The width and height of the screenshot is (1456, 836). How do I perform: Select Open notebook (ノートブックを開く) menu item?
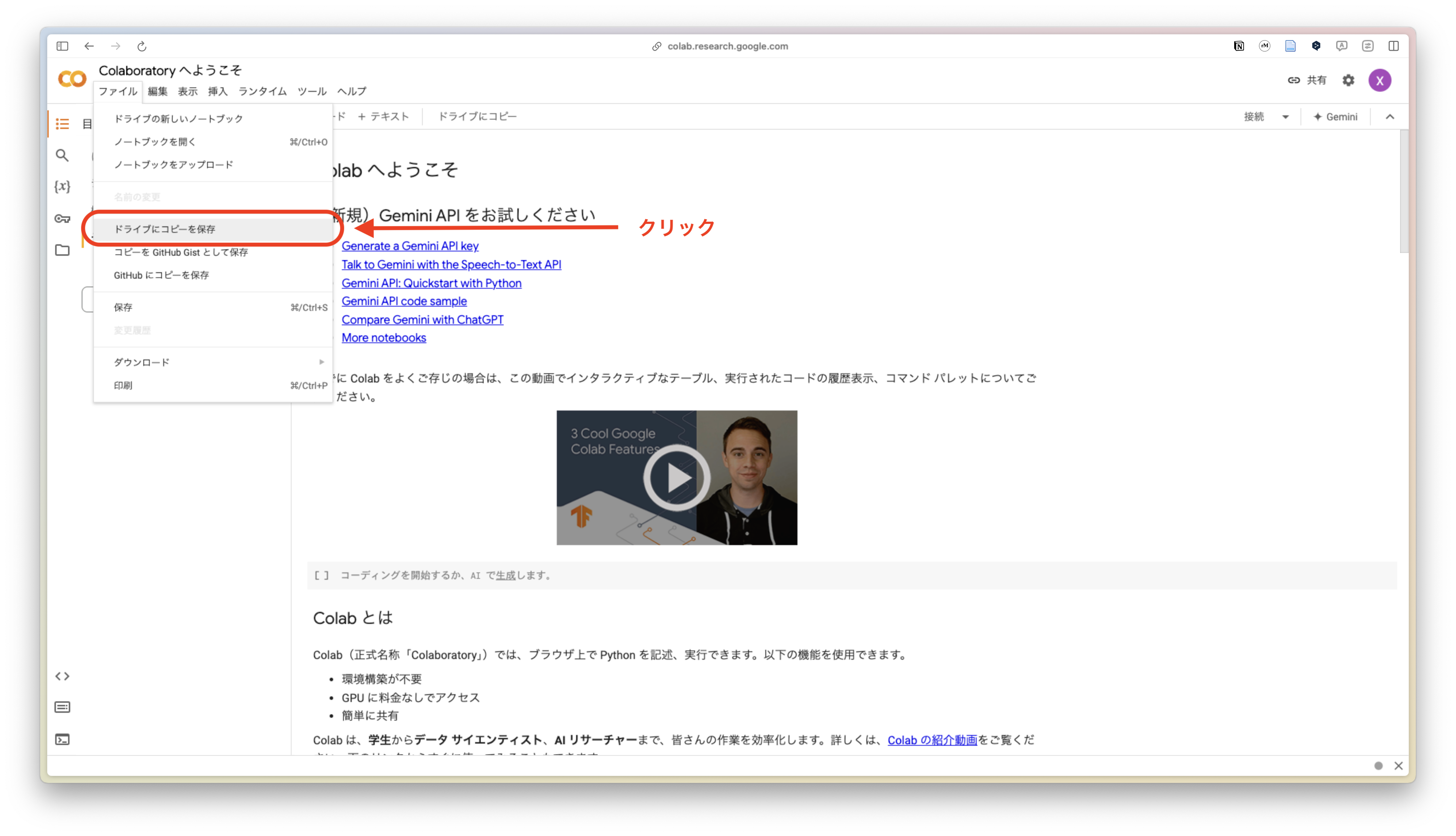[213, 141]
